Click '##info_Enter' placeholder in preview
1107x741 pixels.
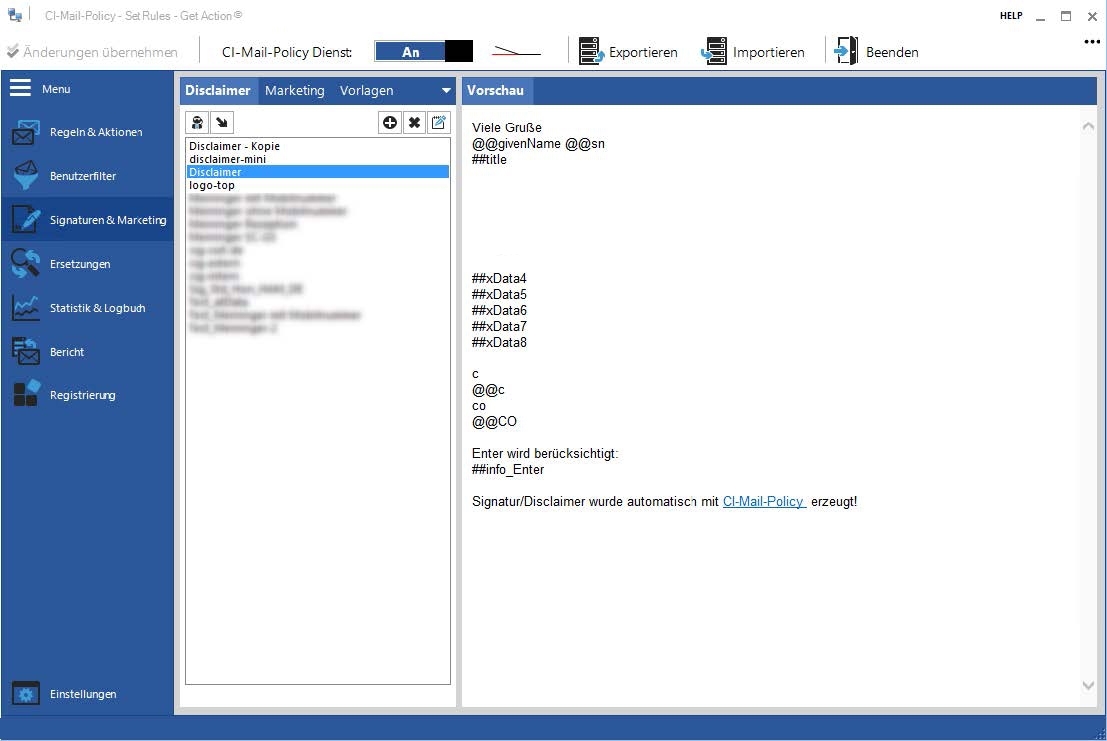(x=508, y=469)
